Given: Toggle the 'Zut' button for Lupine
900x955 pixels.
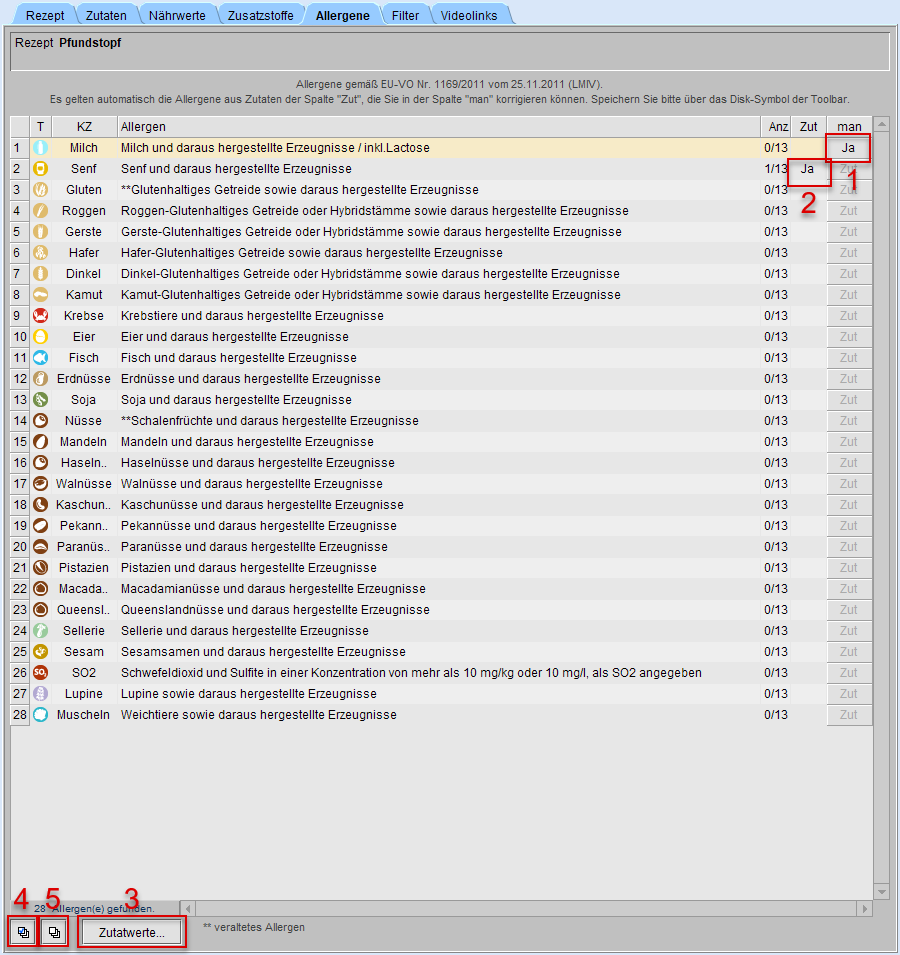Looking at the screenshot, I should (848, 694).
